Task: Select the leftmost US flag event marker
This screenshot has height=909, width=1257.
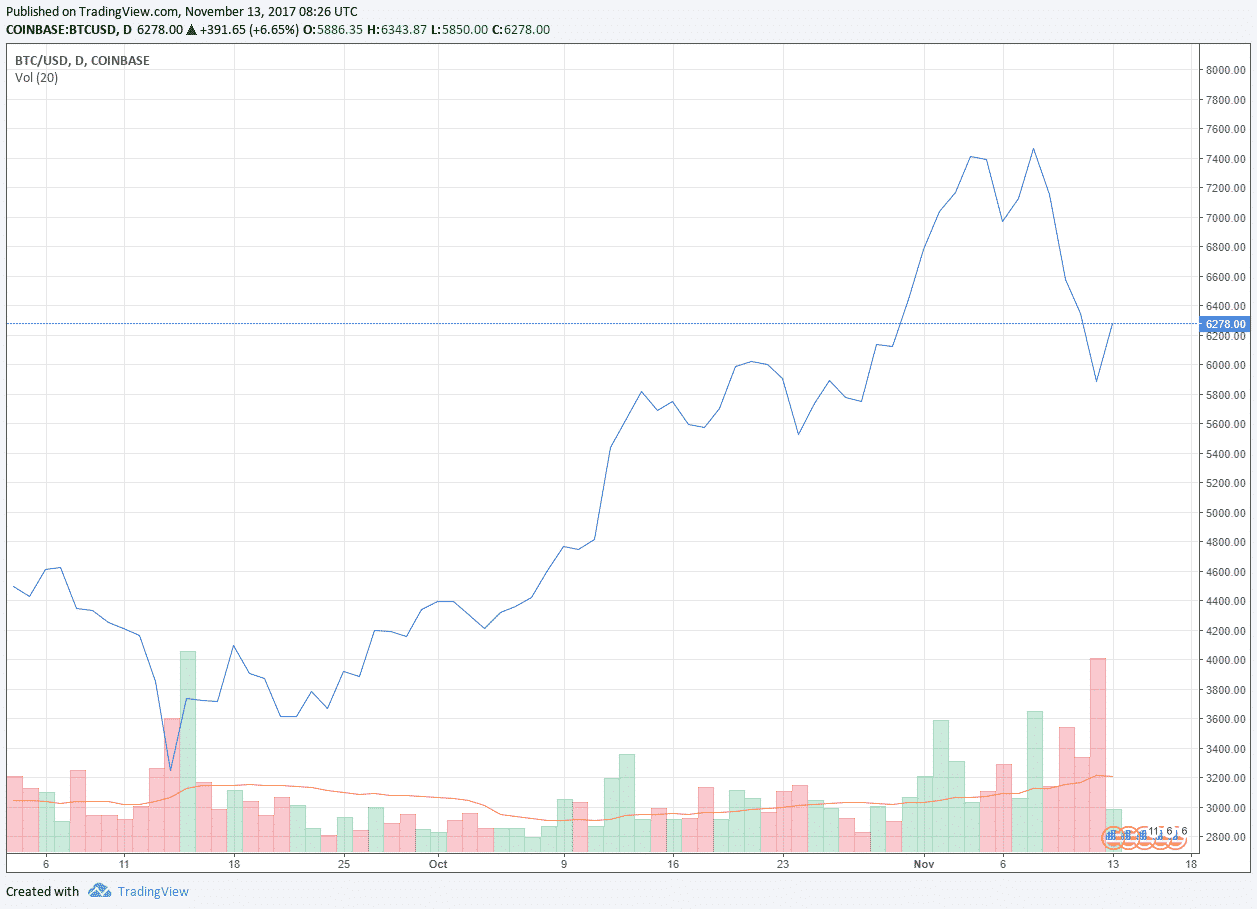Action: [x=1112, y=837]
